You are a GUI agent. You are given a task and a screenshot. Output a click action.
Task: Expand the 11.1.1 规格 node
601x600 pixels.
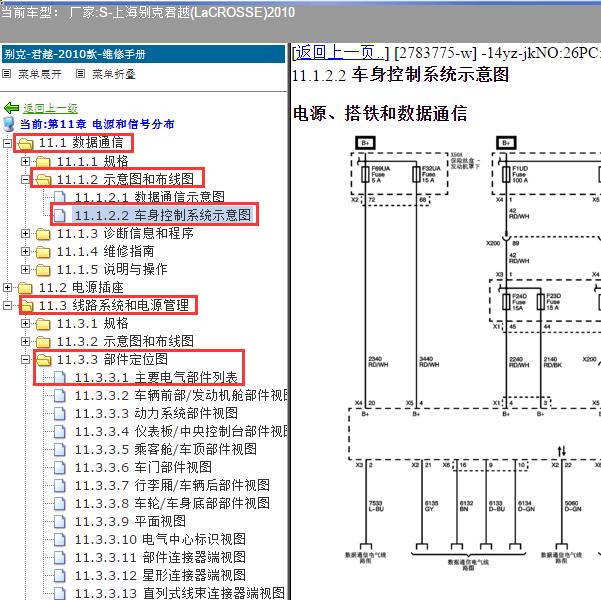[25, 161]
